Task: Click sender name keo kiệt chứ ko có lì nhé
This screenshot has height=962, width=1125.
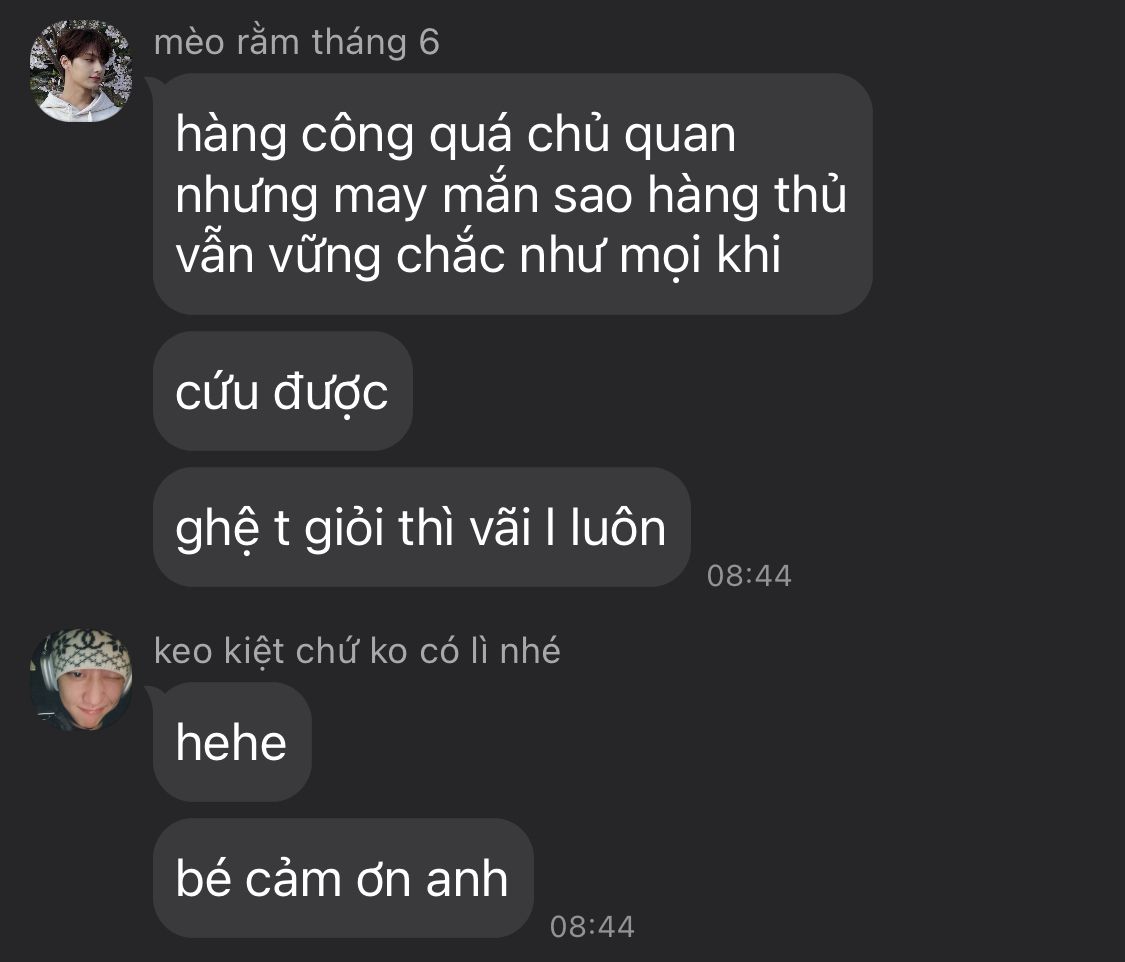Action: pyautogui.click(x=357, y=651)
